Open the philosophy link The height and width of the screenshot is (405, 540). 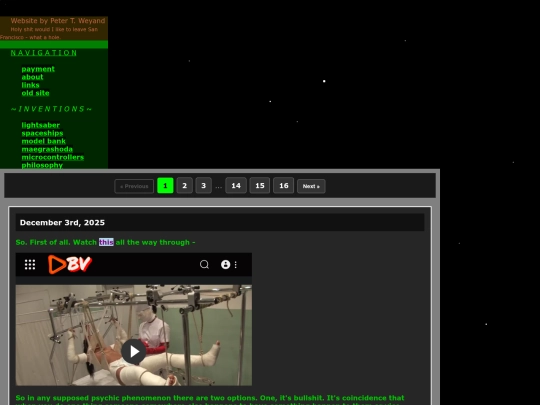pos(42,165)
